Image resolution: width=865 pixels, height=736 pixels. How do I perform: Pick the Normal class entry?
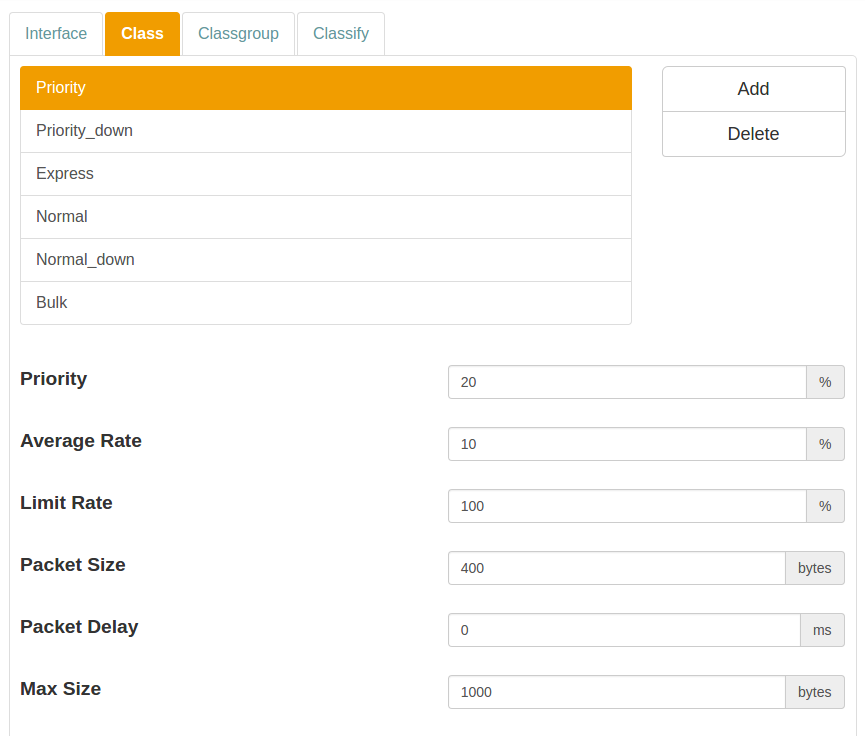(x=326, y=217)
